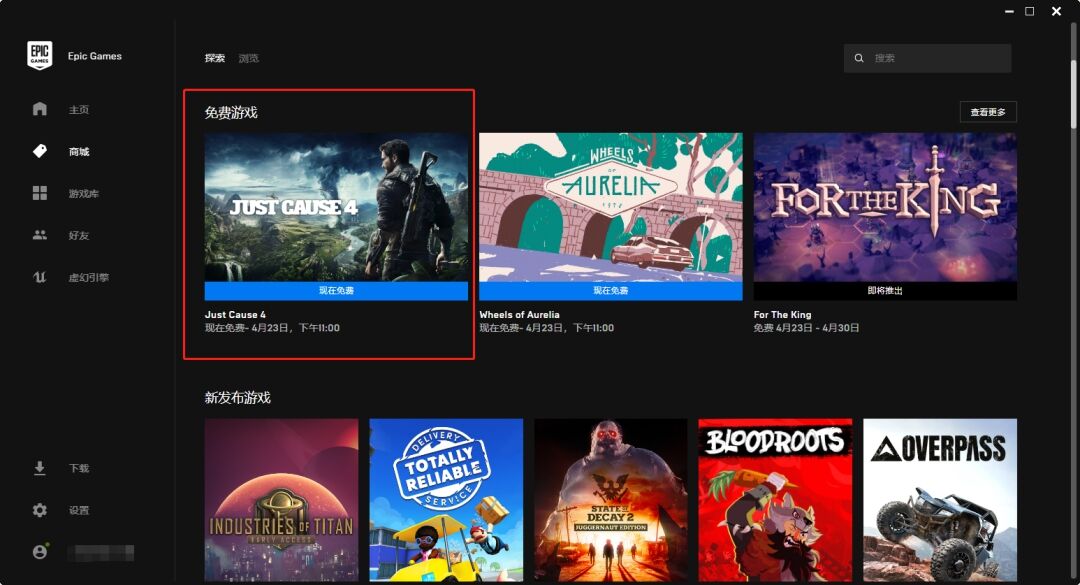The height and width of the screenshot is (585, 1080).
Task: Minimize the Epic Games launcher window
Action: point(1009,12)
